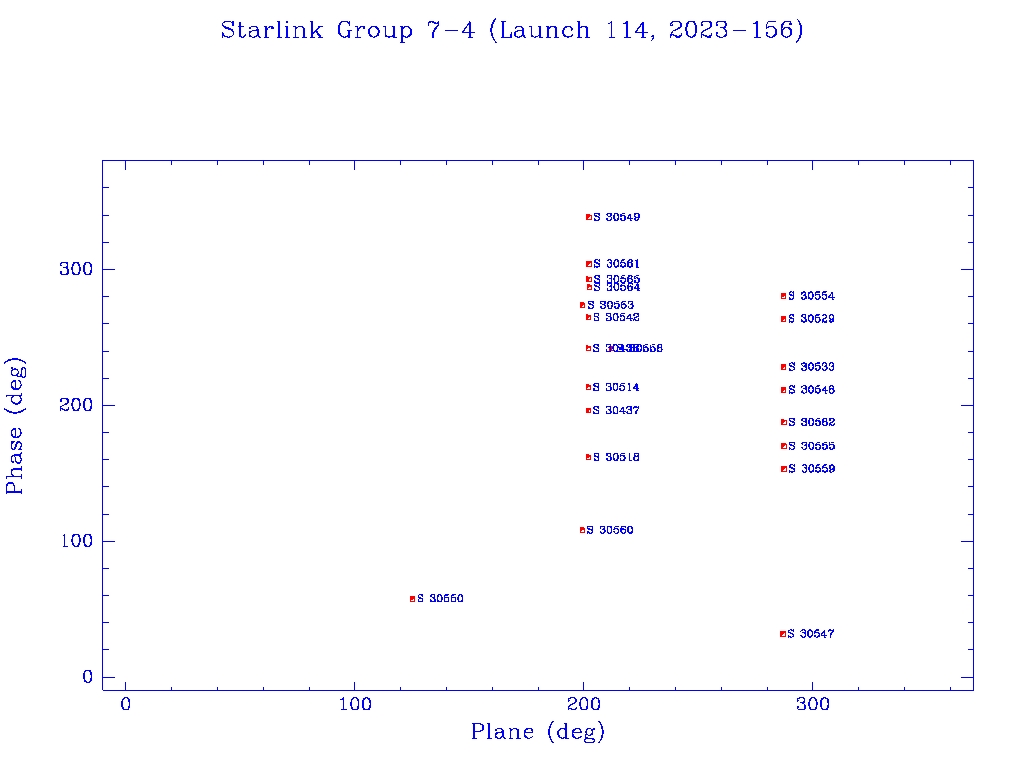This screenshot has height=768, width=1024.
Task: Click the red marker at phase 108 near plane 200
Action: (583, 530)
